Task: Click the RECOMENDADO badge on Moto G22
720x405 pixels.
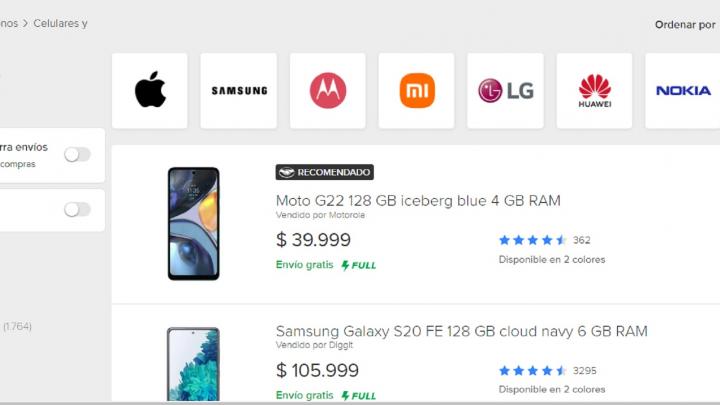Action: (x=325, y=172)
